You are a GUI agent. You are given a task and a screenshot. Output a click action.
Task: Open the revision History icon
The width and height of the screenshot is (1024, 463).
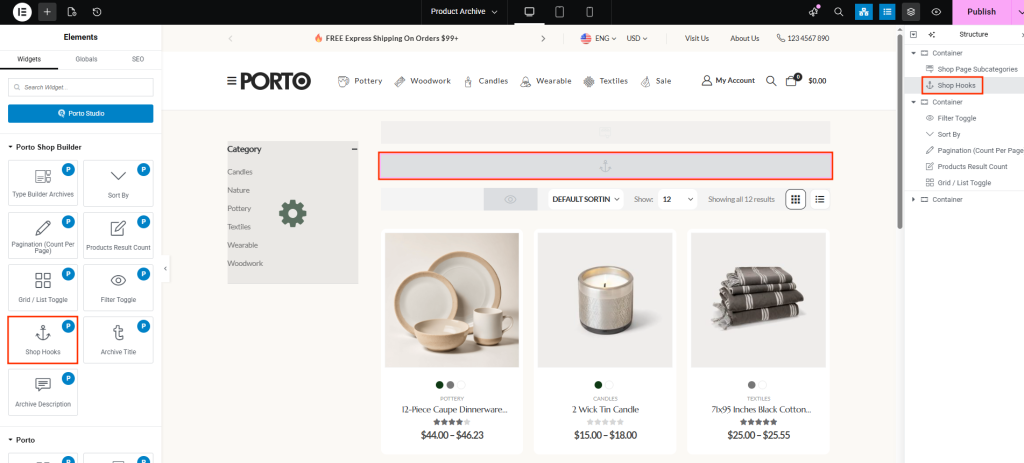pos(96,12)
